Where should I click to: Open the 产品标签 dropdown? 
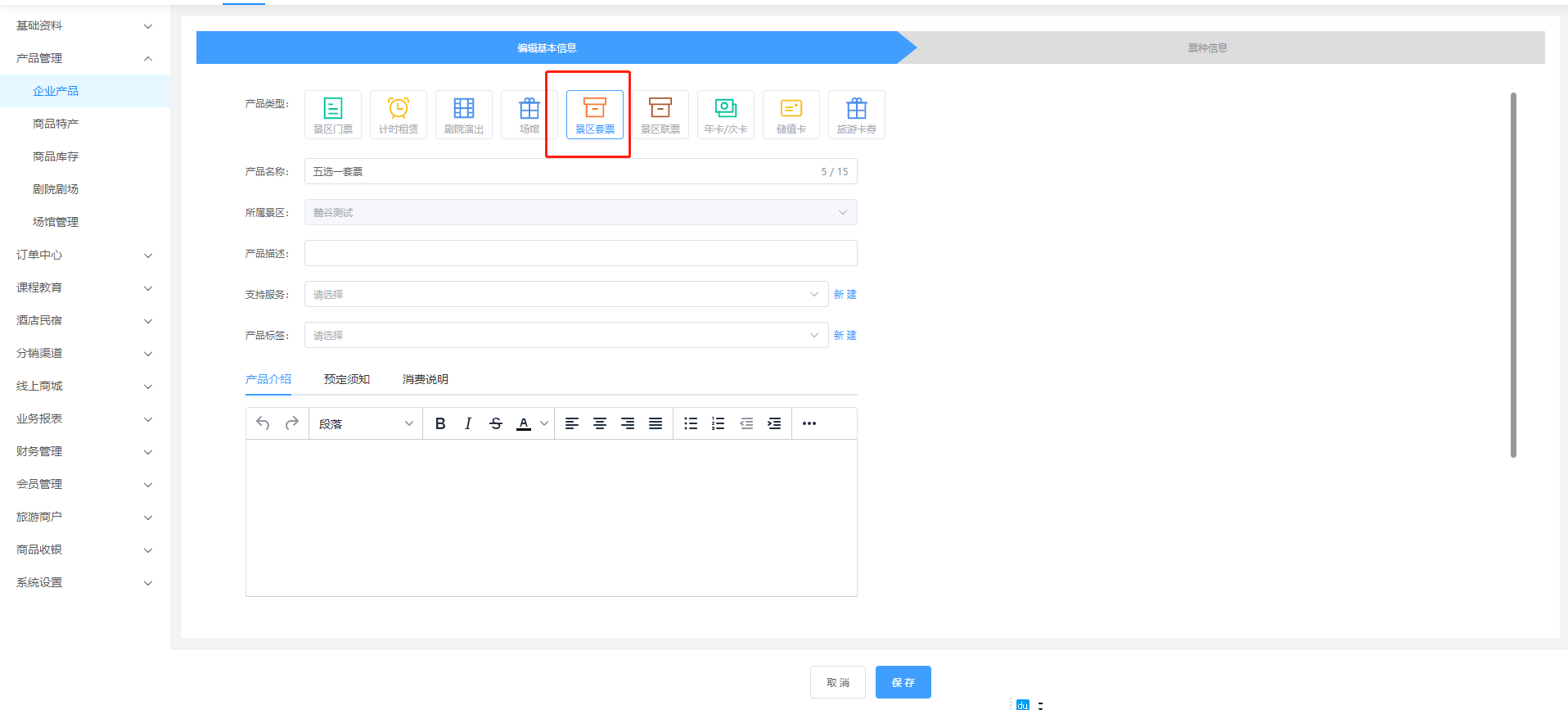(x=566, y=335)
